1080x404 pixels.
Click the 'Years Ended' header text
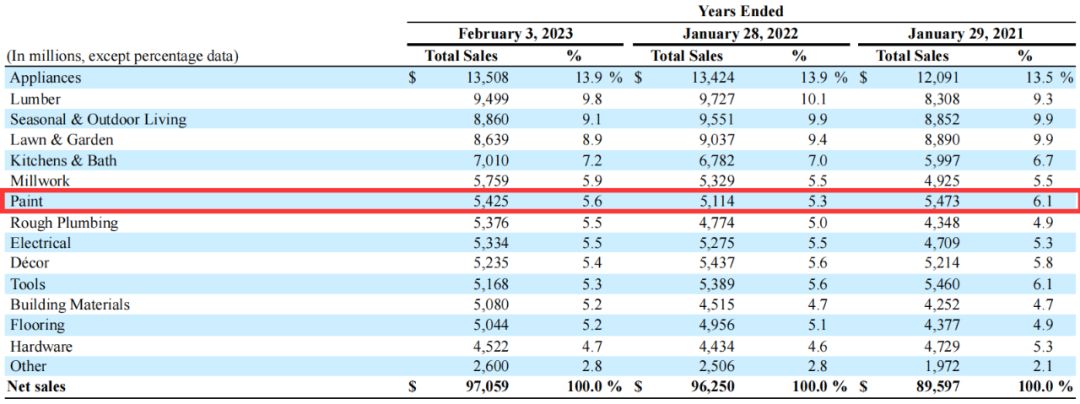tap(738, 11)
